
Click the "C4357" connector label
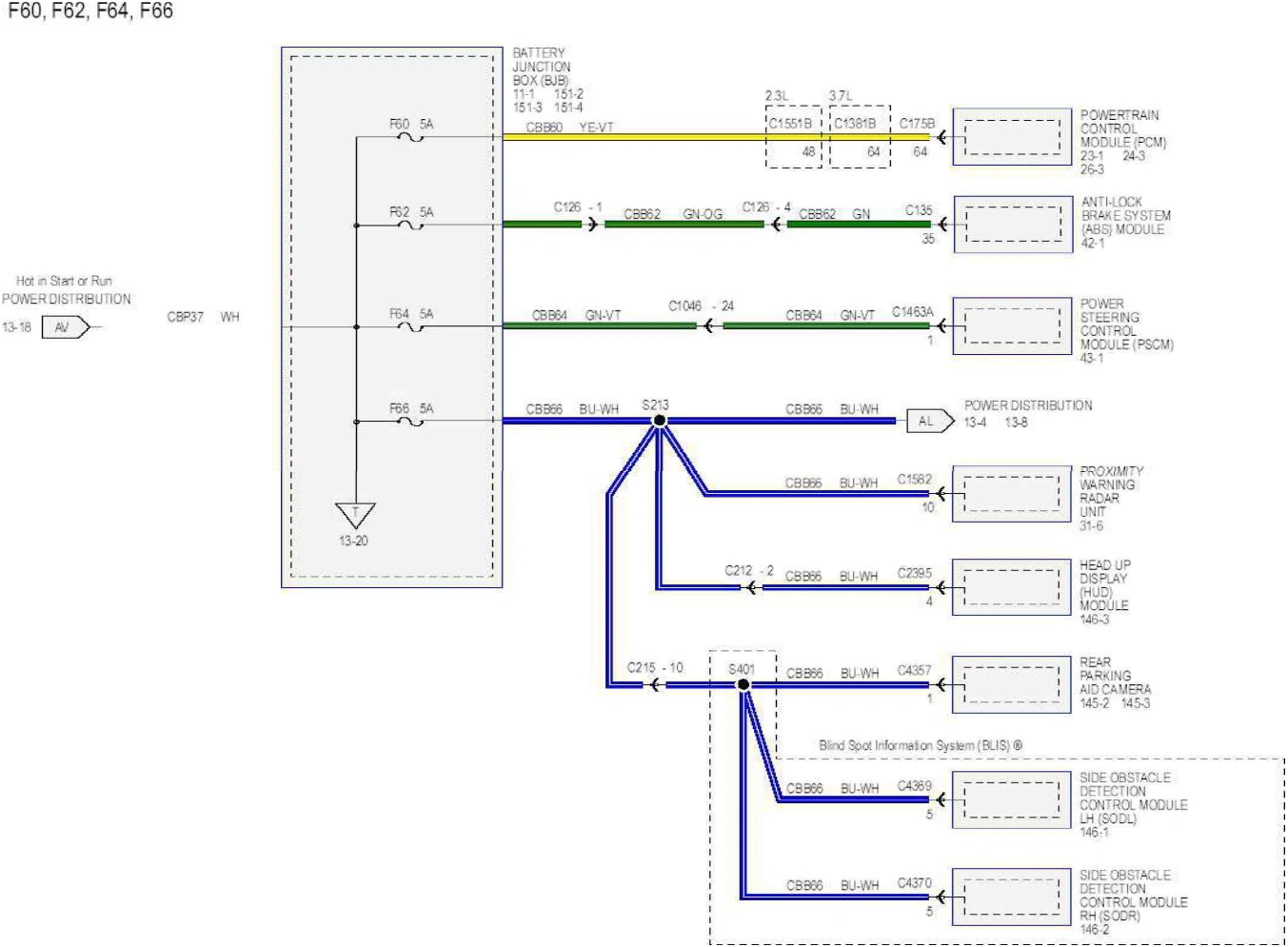(914, 671)
